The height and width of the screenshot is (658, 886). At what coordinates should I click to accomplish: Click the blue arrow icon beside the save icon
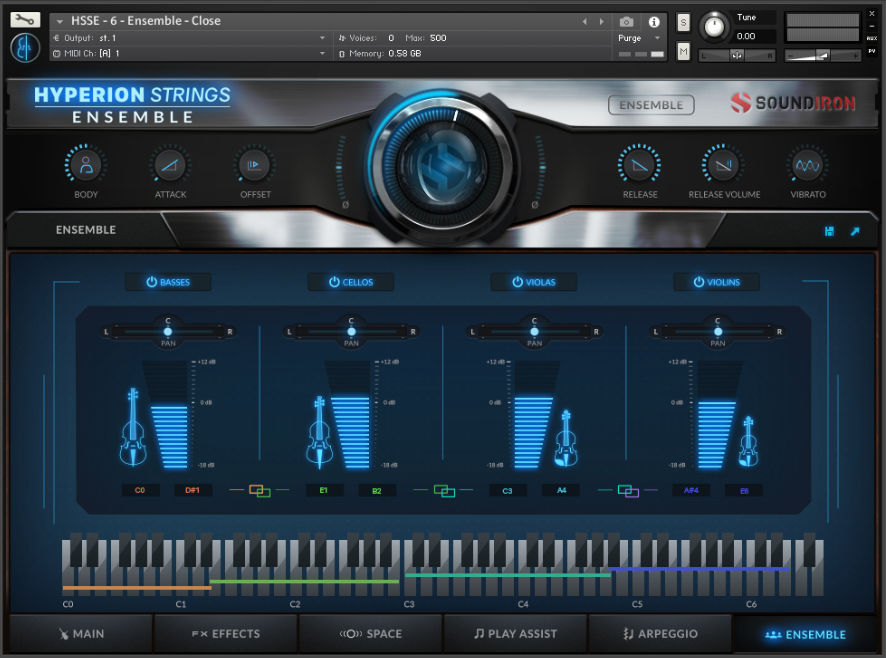tap(855, 231)
